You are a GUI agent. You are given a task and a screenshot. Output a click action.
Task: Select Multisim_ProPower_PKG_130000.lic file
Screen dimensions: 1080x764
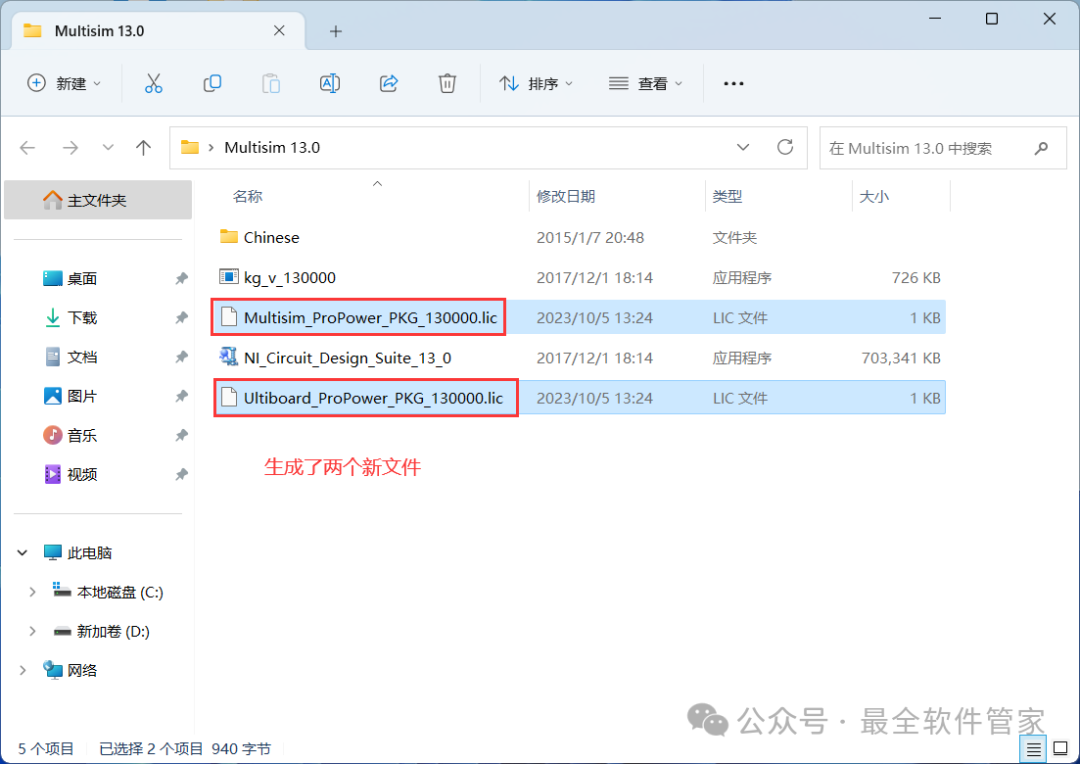tap(580, 318)
